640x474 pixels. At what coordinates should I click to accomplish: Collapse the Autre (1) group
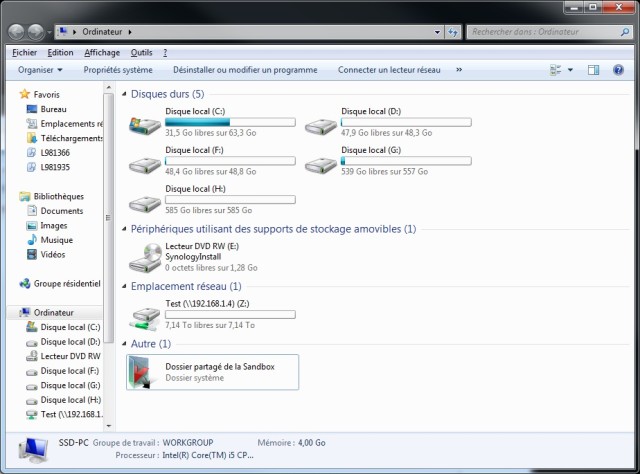(124, 344)
